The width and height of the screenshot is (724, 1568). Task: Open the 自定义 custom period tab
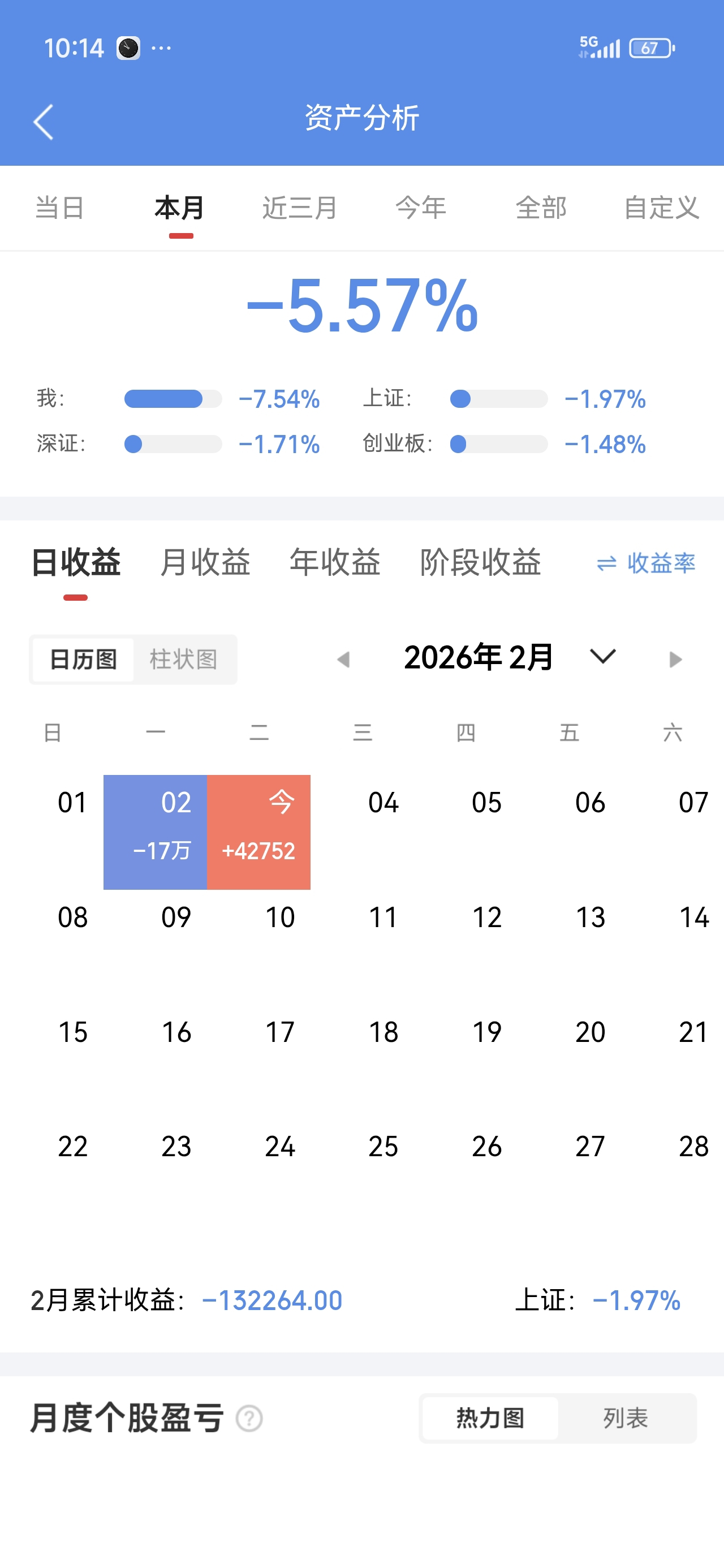coord(661,208)
